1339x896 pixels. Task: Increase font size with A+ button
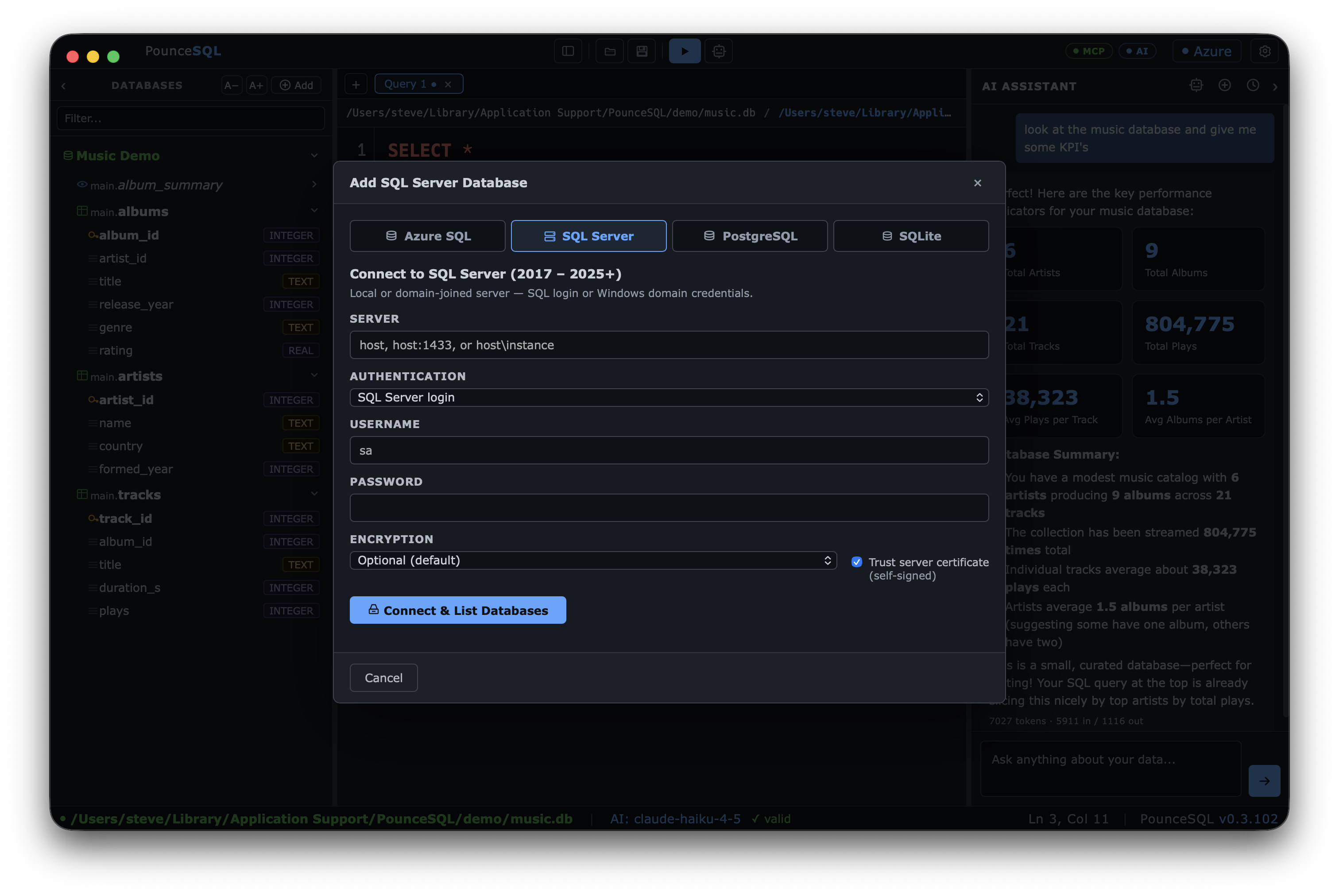click(256, 85)
